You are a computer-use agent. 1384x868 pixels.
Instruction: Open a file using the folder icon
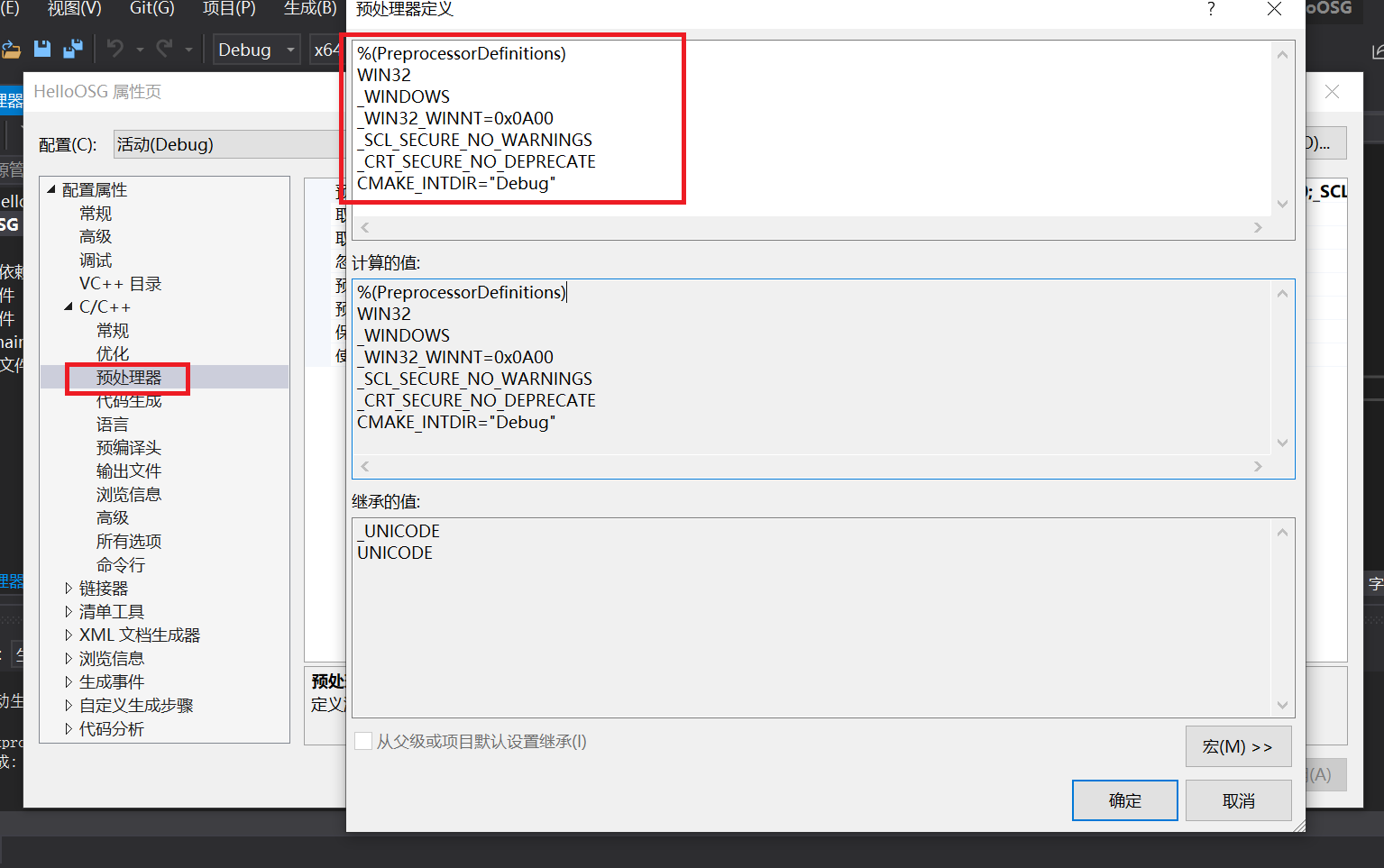click(12, 49)
